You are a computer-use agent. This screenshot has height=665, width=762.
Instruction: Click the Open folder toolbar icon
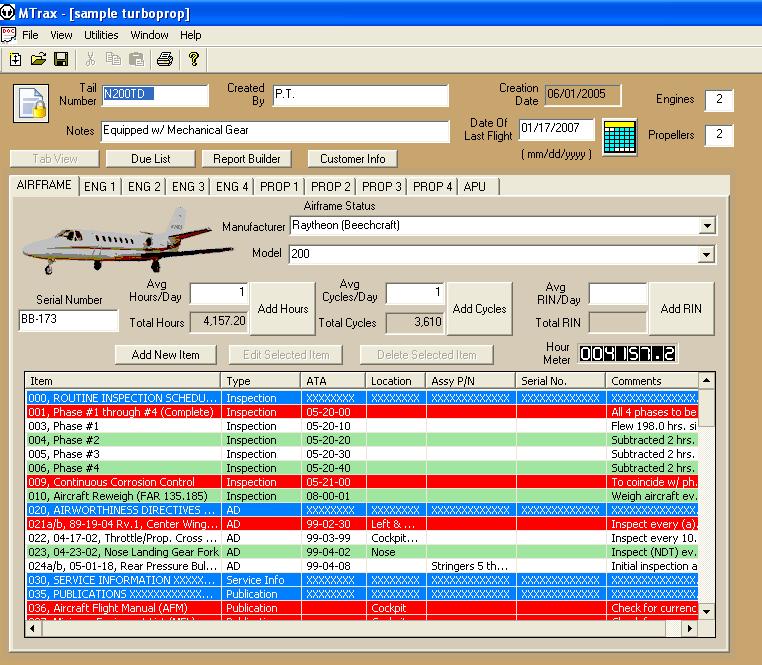pos(38,59)
